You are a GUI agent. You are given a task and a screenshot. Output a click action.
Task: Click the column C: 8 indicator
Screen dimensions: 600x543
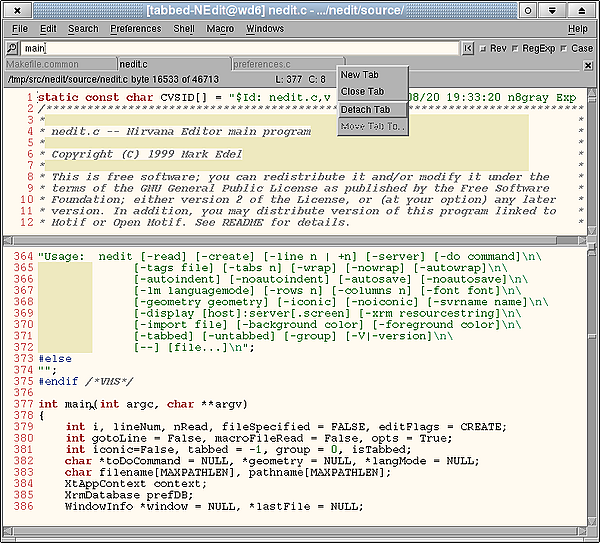click(317, 80)
